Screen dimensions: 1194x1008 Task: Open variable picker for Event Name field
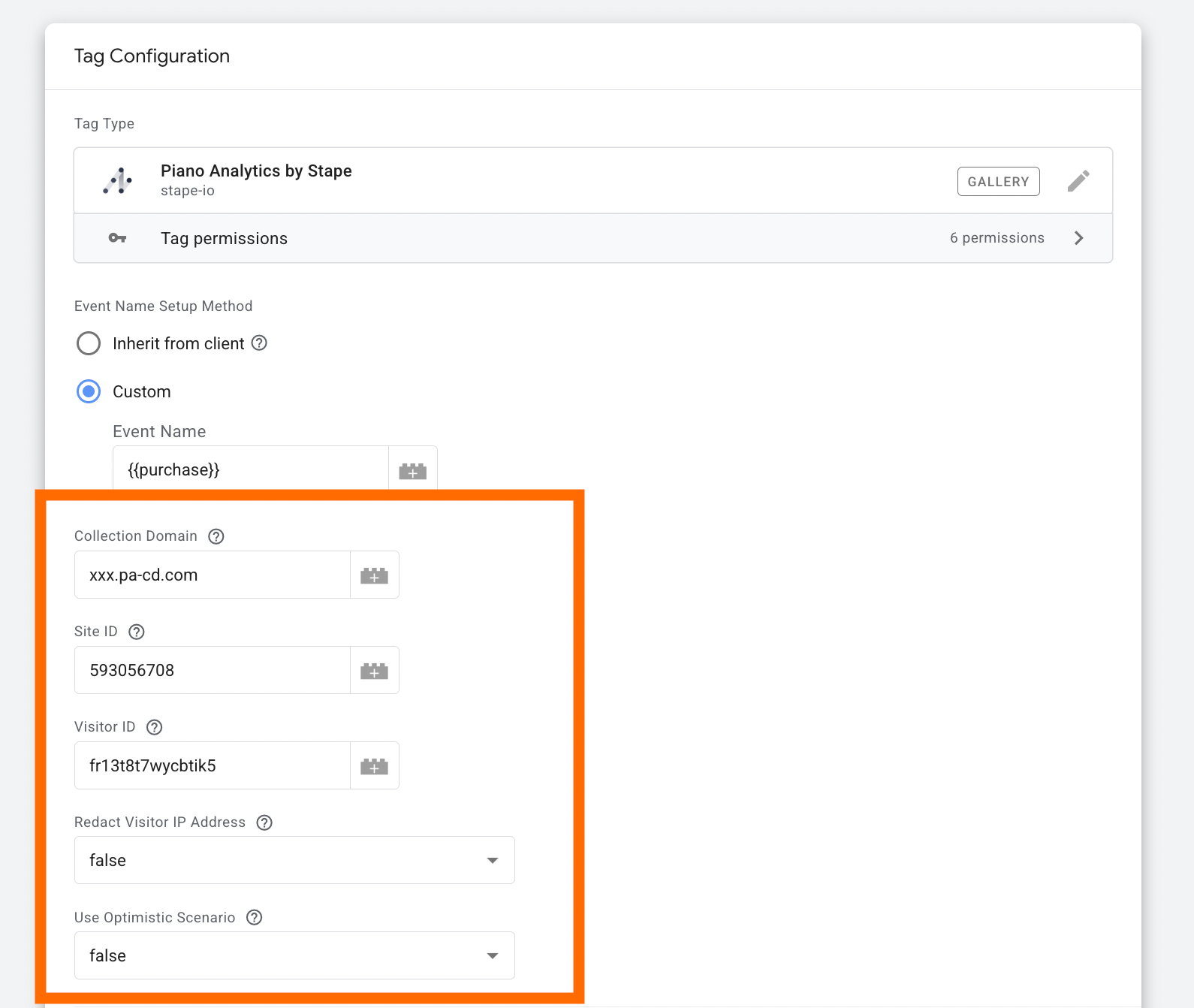412,471
